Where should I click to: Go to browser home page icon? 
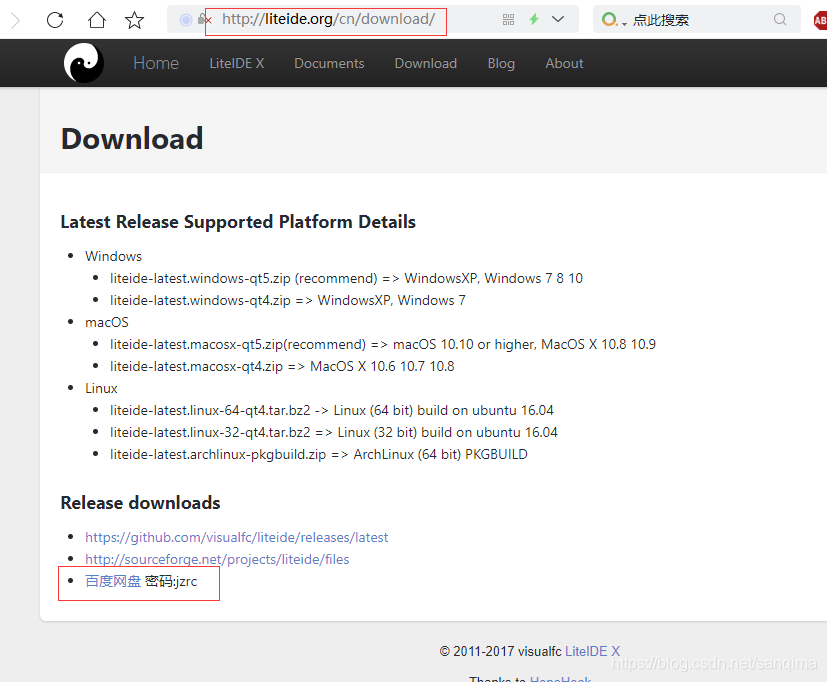97,20
